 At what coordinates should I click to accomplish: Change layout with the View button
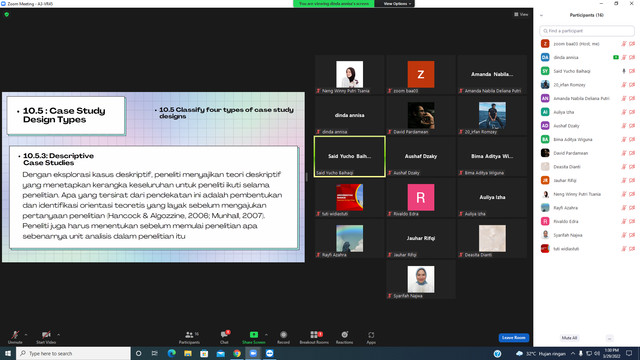tap(521, 14)
